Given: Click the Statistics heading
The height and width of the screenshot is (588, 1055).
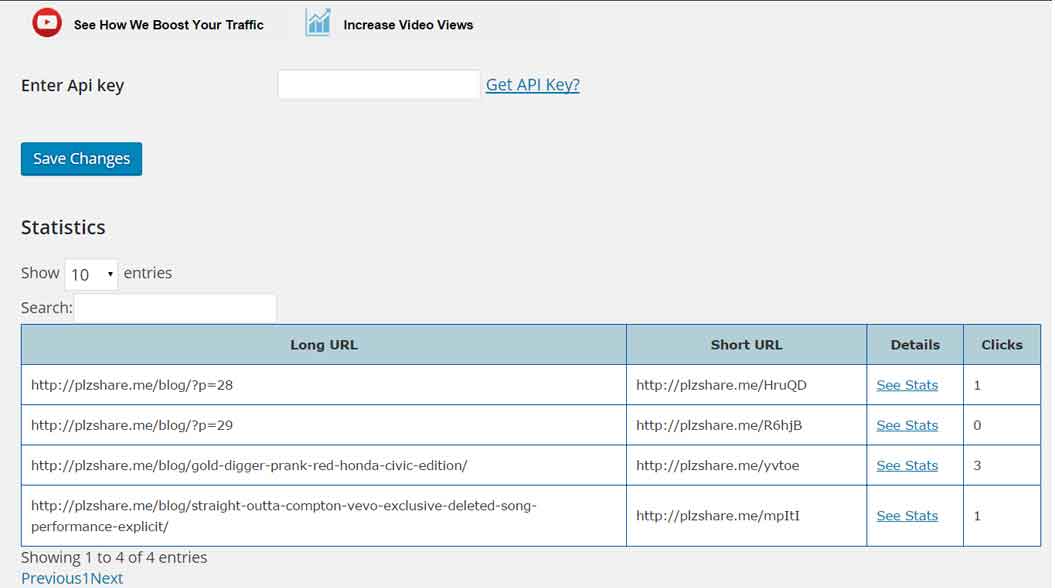Looking at the screenshot, I should [x=63, y=227].
